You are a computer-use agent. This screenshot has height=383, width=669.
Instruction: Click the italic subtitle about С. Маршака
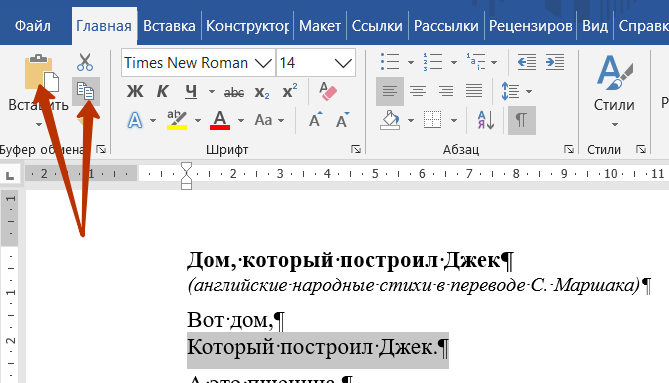click(x=414, y=285)
